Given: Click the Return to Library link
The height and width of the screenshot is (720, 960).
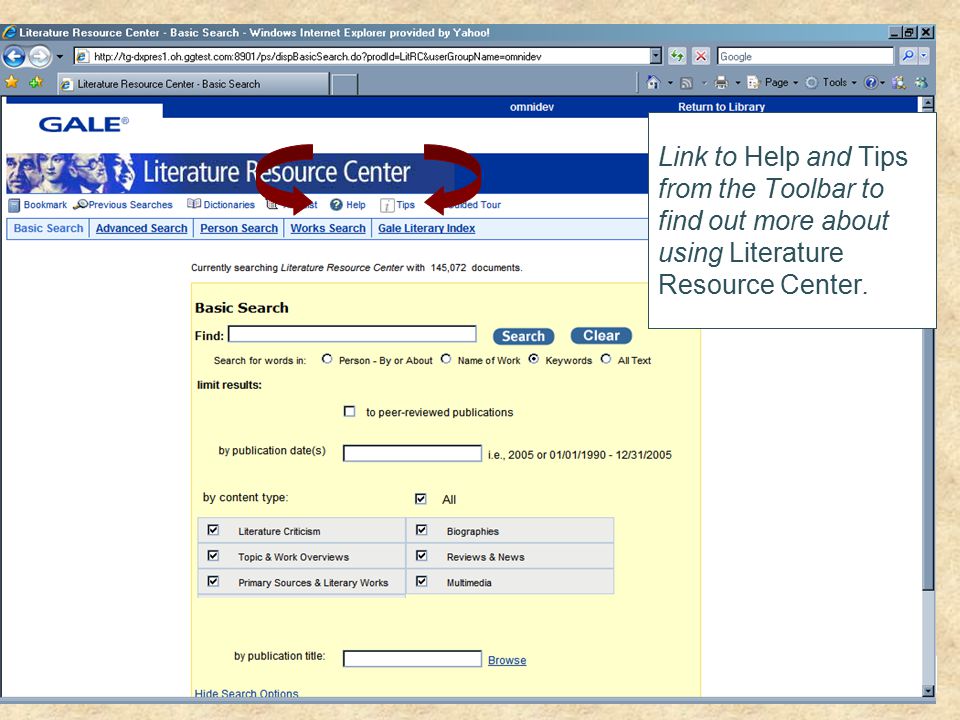Looking at the screenshot, I should point(721,107).
